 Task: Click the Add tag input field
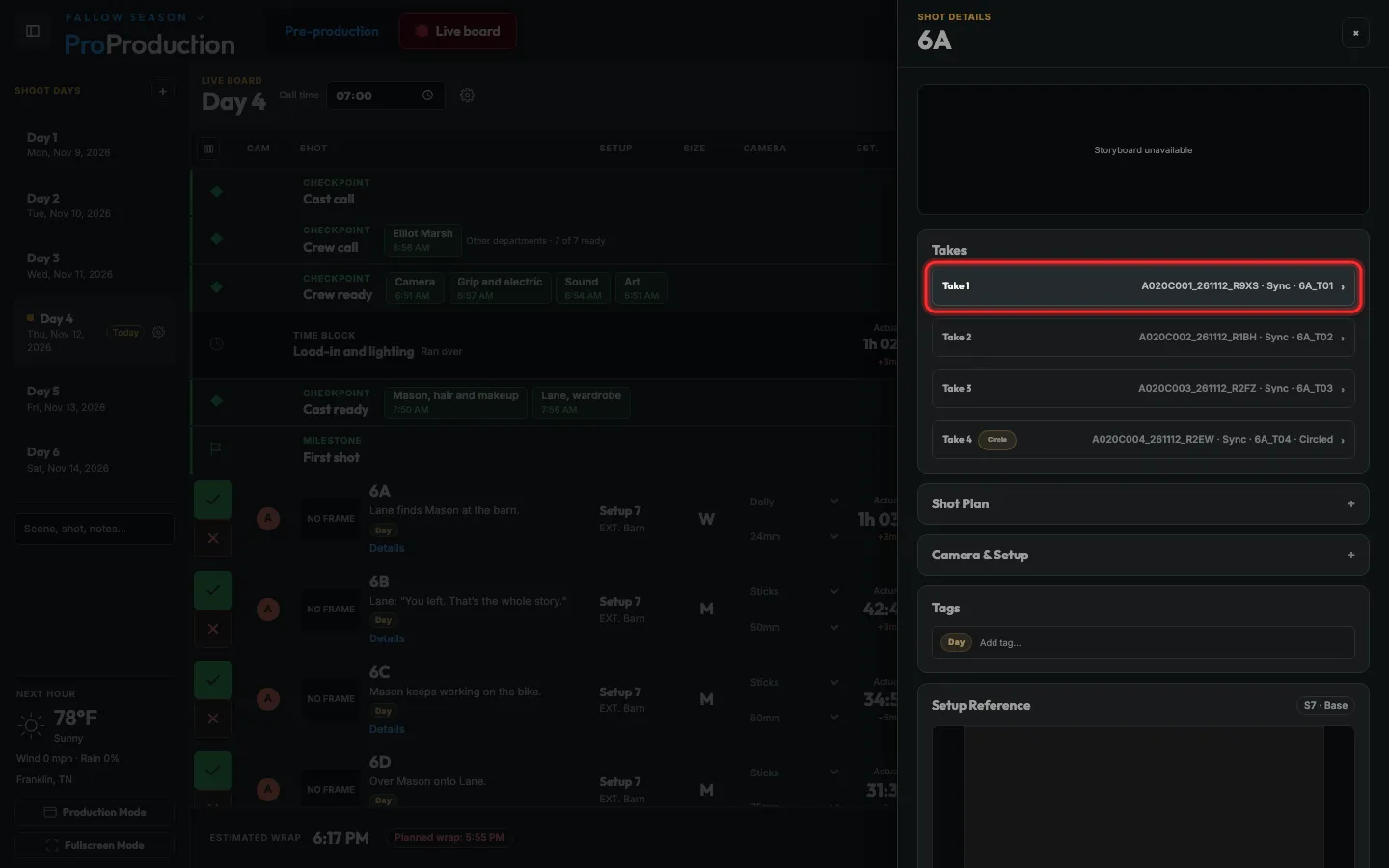point(1162,642)
